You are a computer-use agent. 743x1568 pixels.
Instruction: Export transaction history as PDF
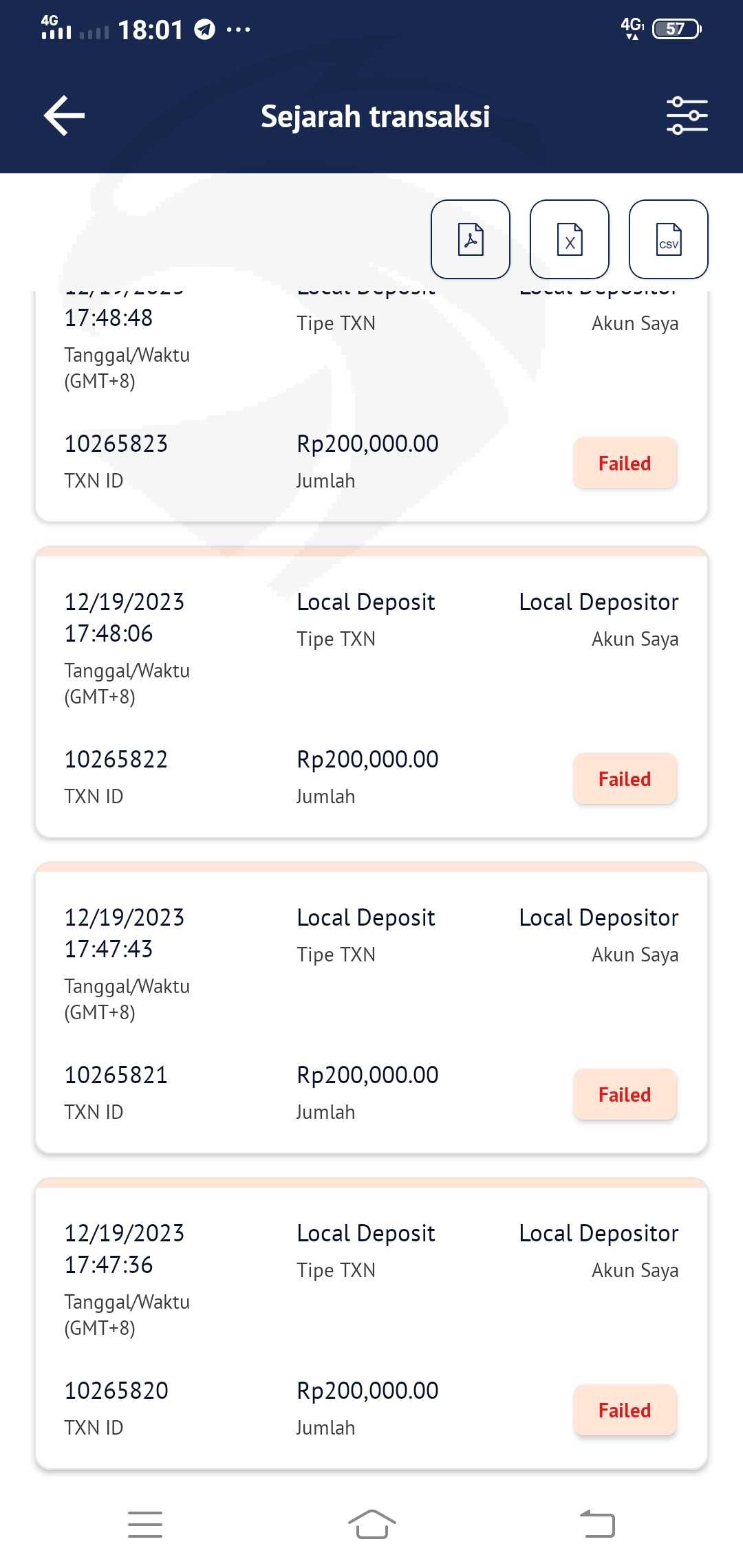pos(471,239)
